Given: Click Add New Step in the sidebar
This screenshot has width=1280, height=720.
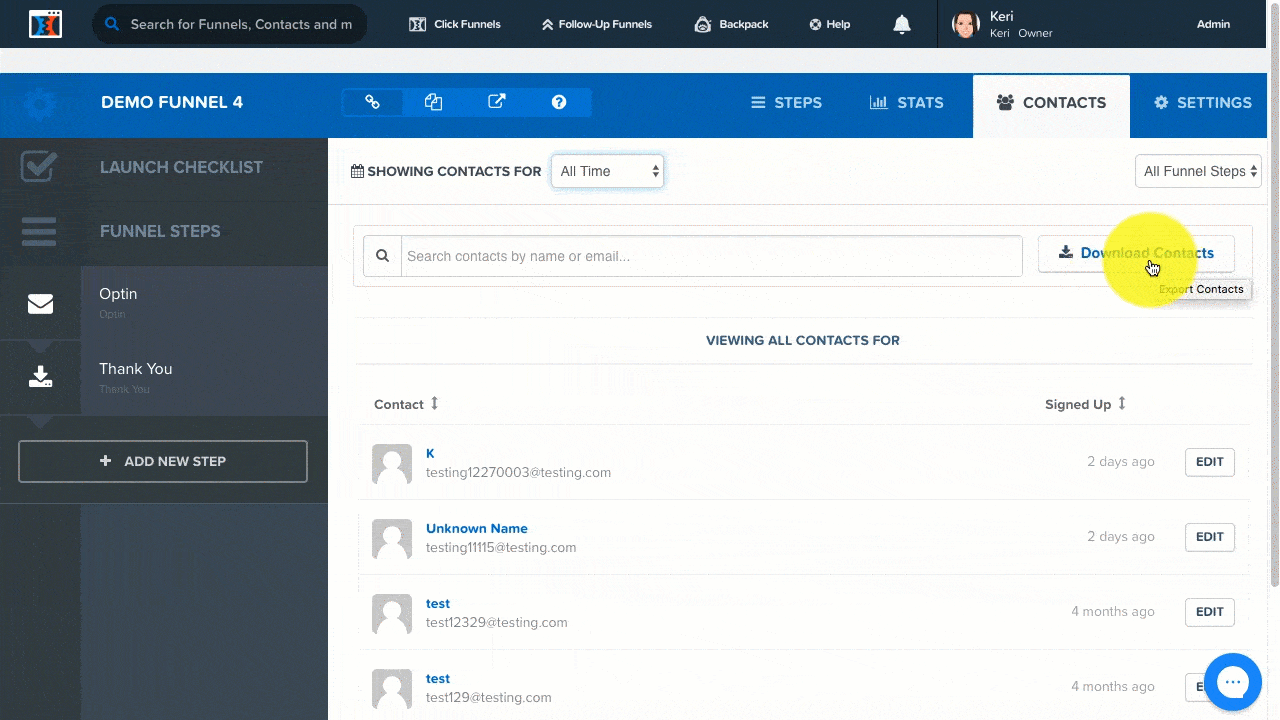Looking at the screenshot, I should (162, 461).
